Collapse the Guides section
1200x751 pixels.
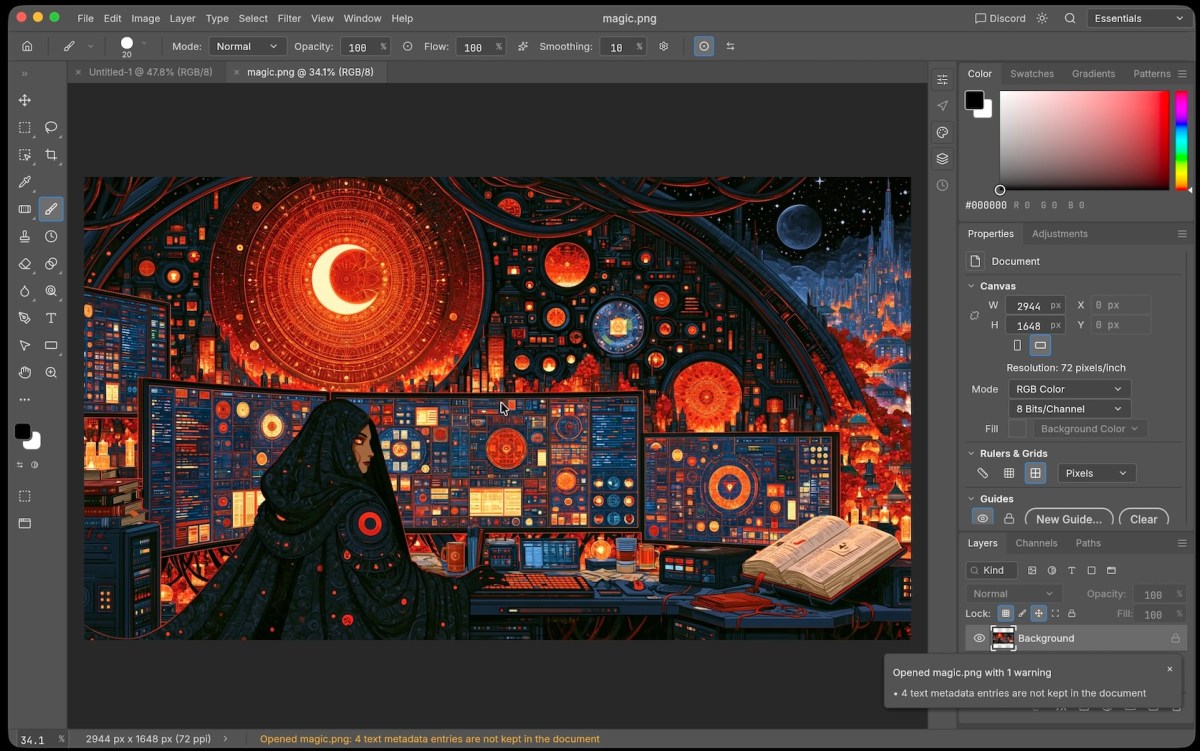(x=971, y=499)
